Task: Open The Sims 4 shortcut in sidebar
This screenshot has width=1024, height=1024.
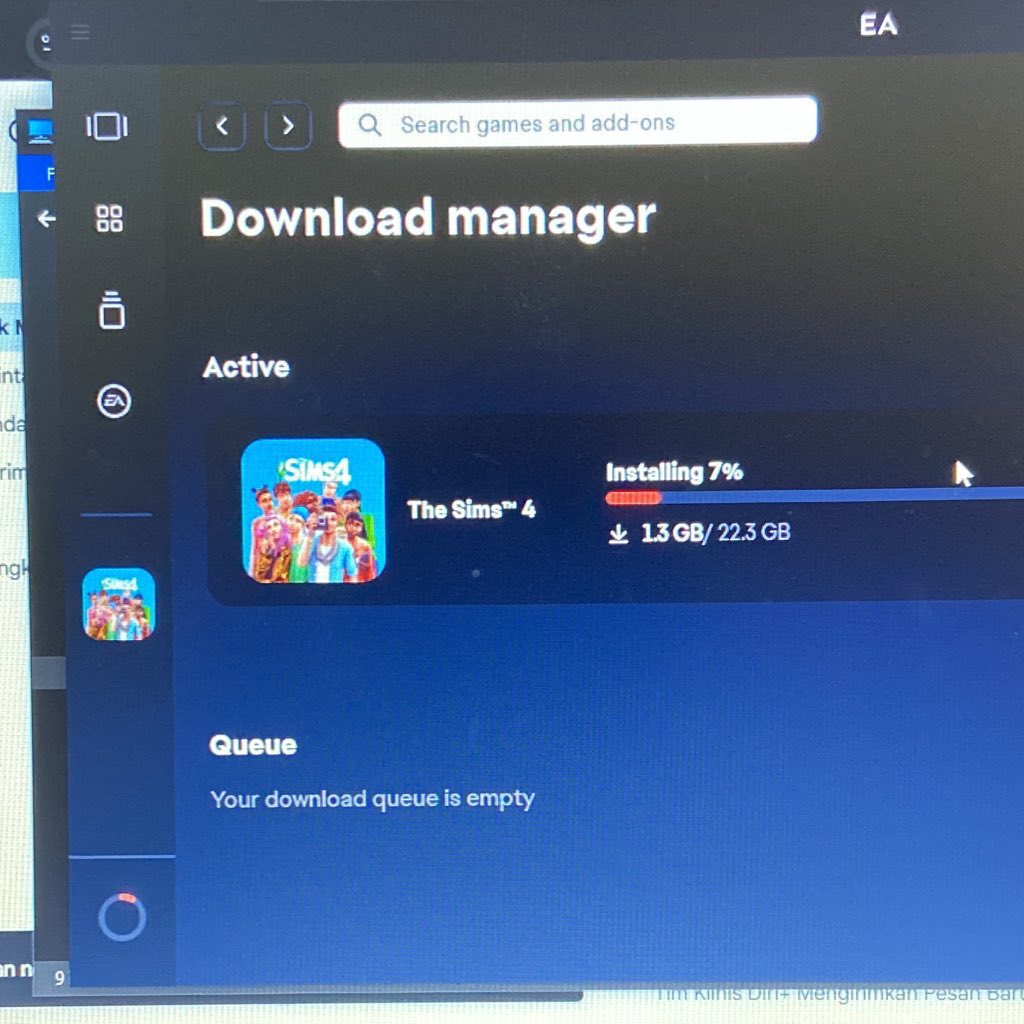Action: point(119,604)
